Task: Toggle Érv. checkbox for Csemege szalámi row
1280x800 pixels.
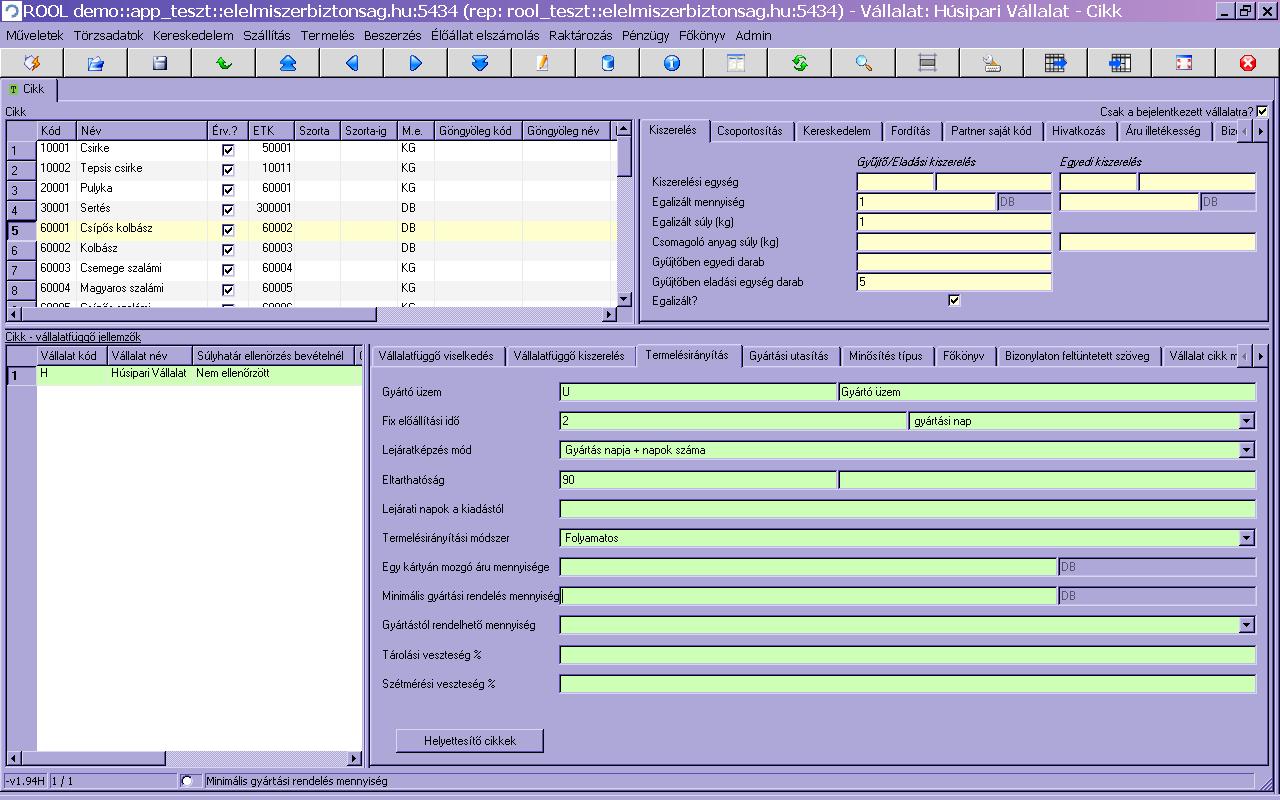Action: [228, 270]
